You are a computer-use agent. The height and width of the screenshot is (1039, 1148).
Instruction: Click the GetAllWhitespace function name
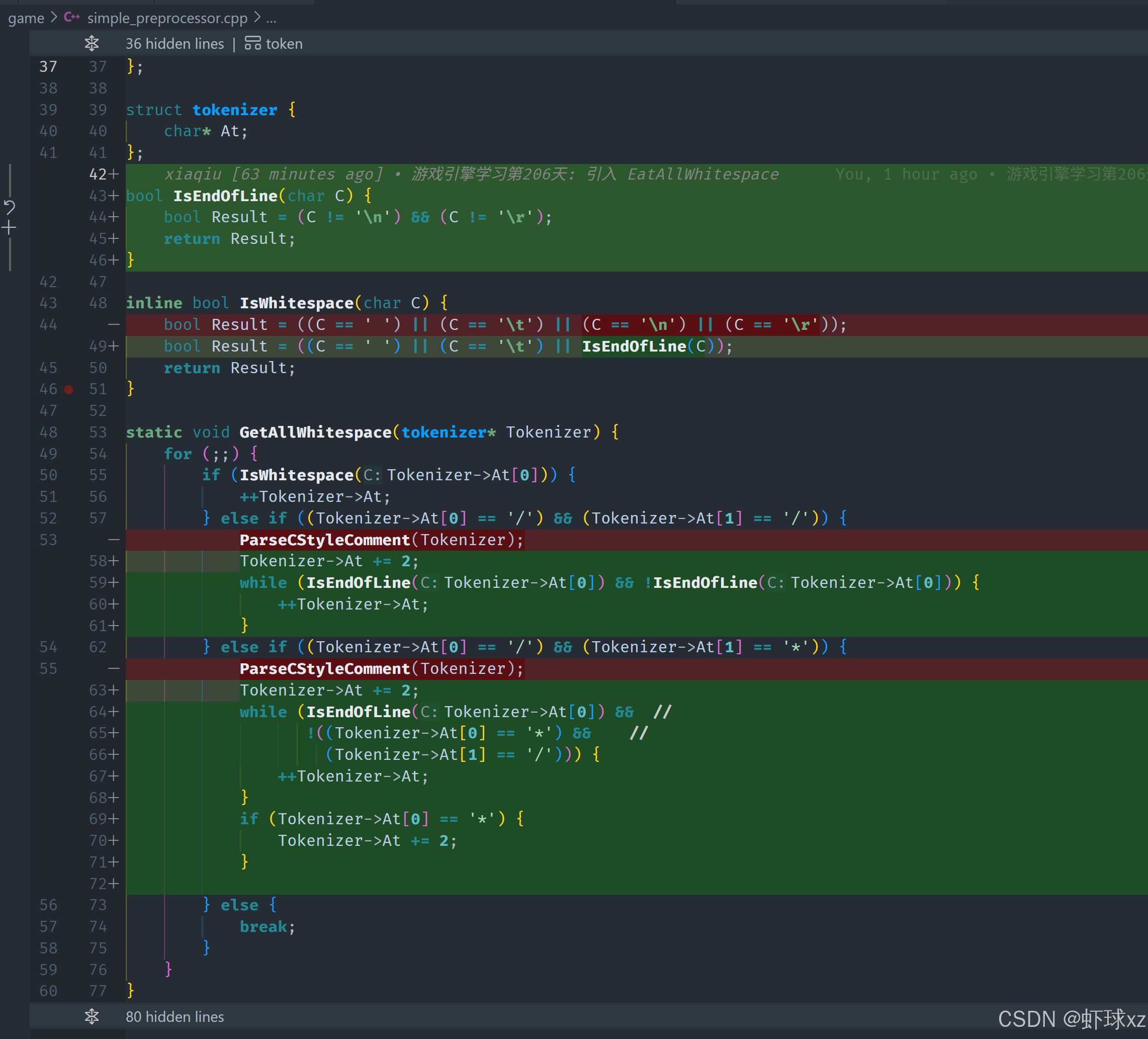315,432
